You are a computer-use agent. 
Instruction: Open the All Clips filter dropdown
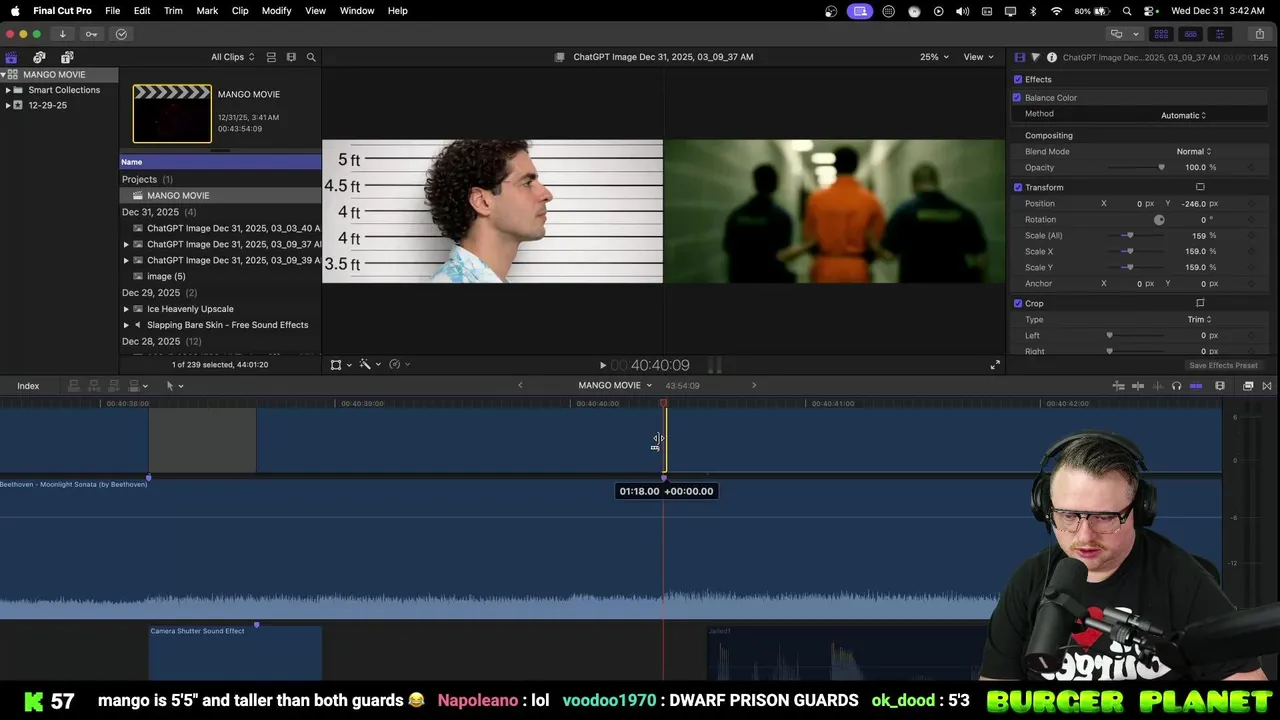click(x=232, y=57)
